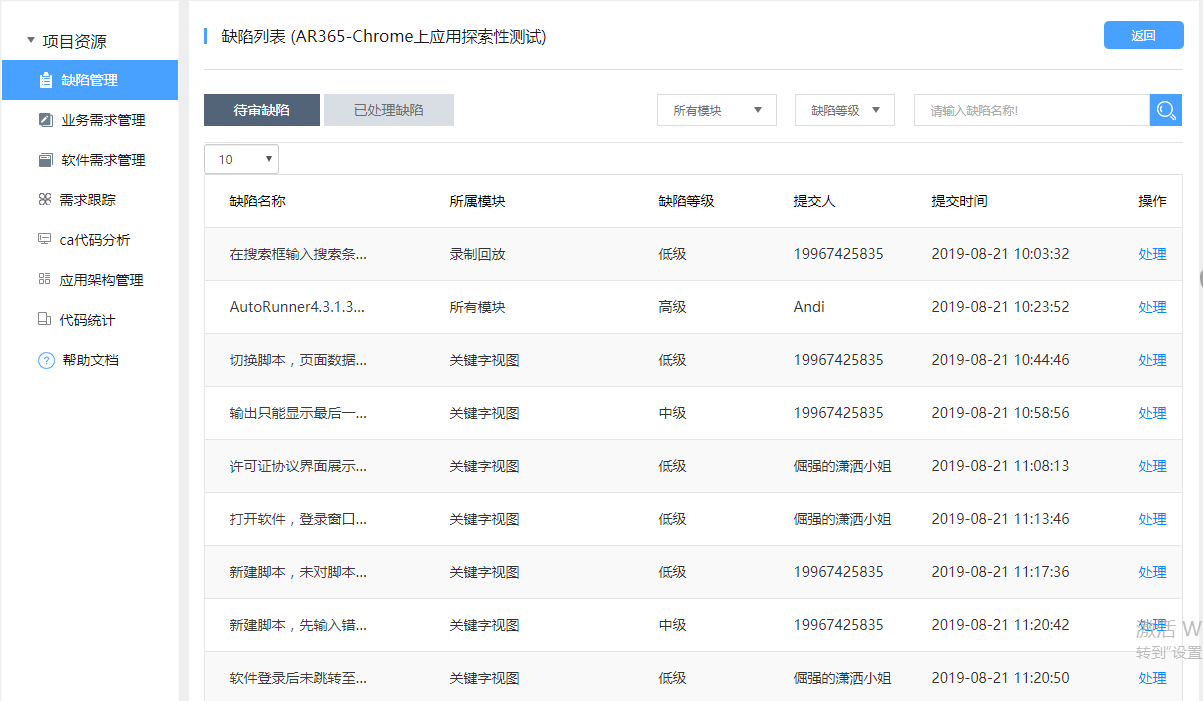The image size is (1203, 701).
Task: Click the 需求跟踪 four-squares icon
Action: pyautogui.click(x=44, y=200)
